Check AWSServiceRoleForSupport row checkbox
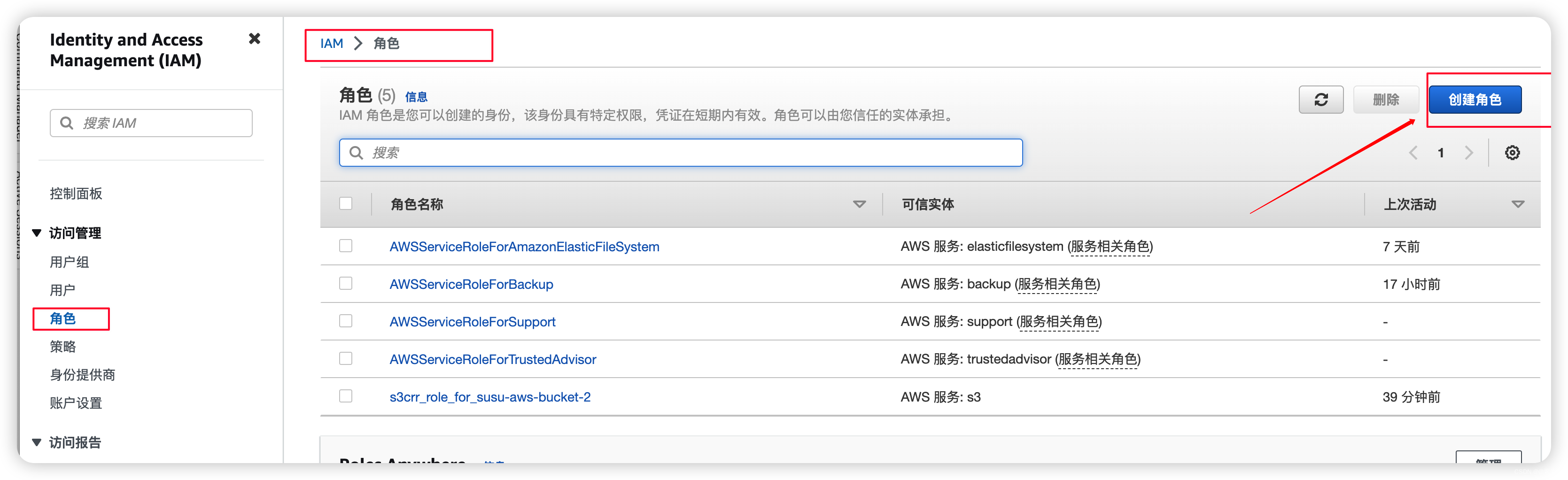Screen dimensions: 1568x480 click(x=346, y=321)
